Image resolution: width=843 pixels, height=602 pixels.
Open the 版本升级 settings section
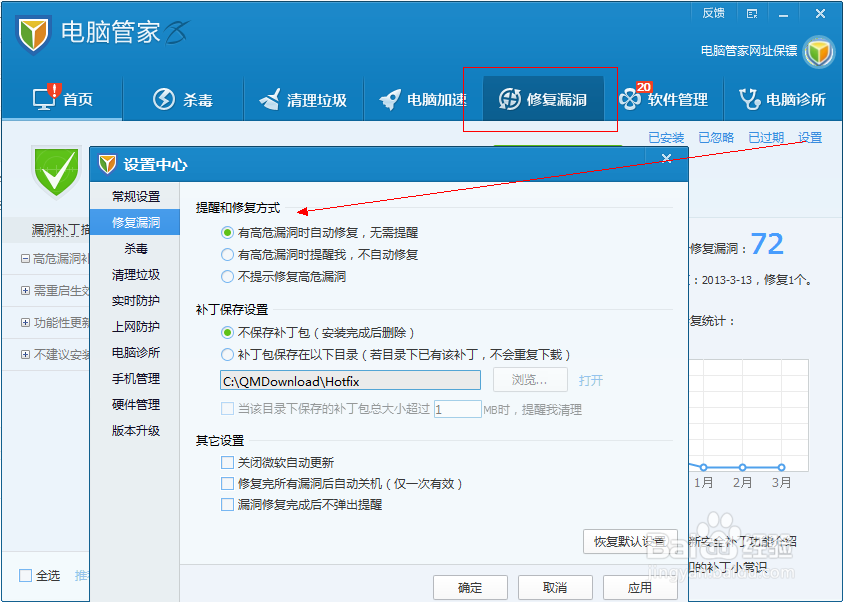click(x=134, y=431)
